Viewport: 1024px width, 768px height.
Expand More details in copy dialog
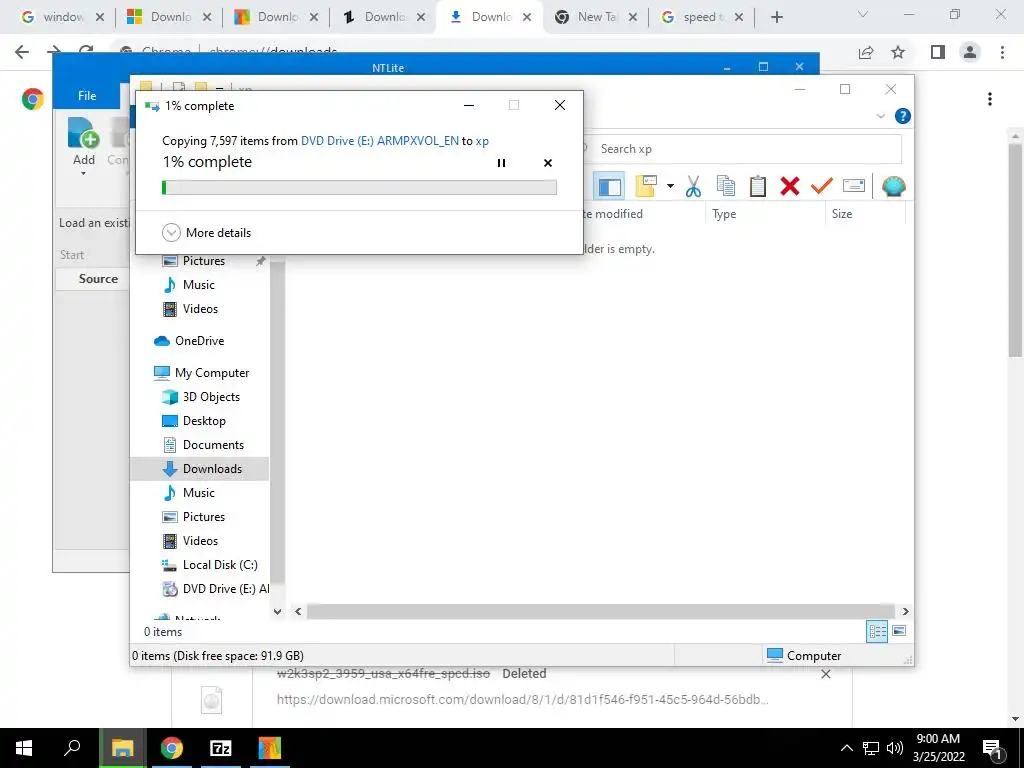[206, 232]
